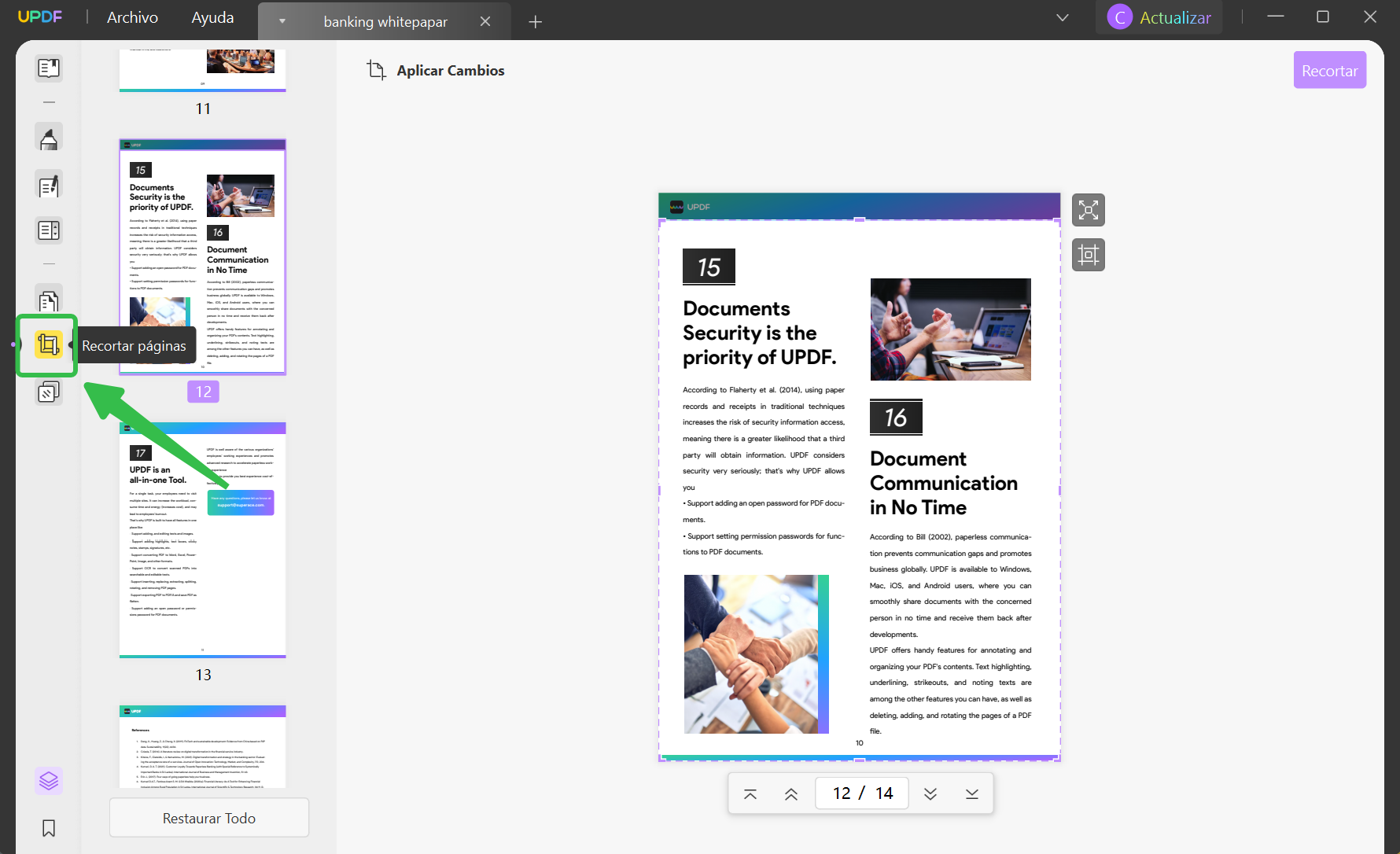
Task: Open the reader view panel at sidebar top
Action: tap(48, 68)
